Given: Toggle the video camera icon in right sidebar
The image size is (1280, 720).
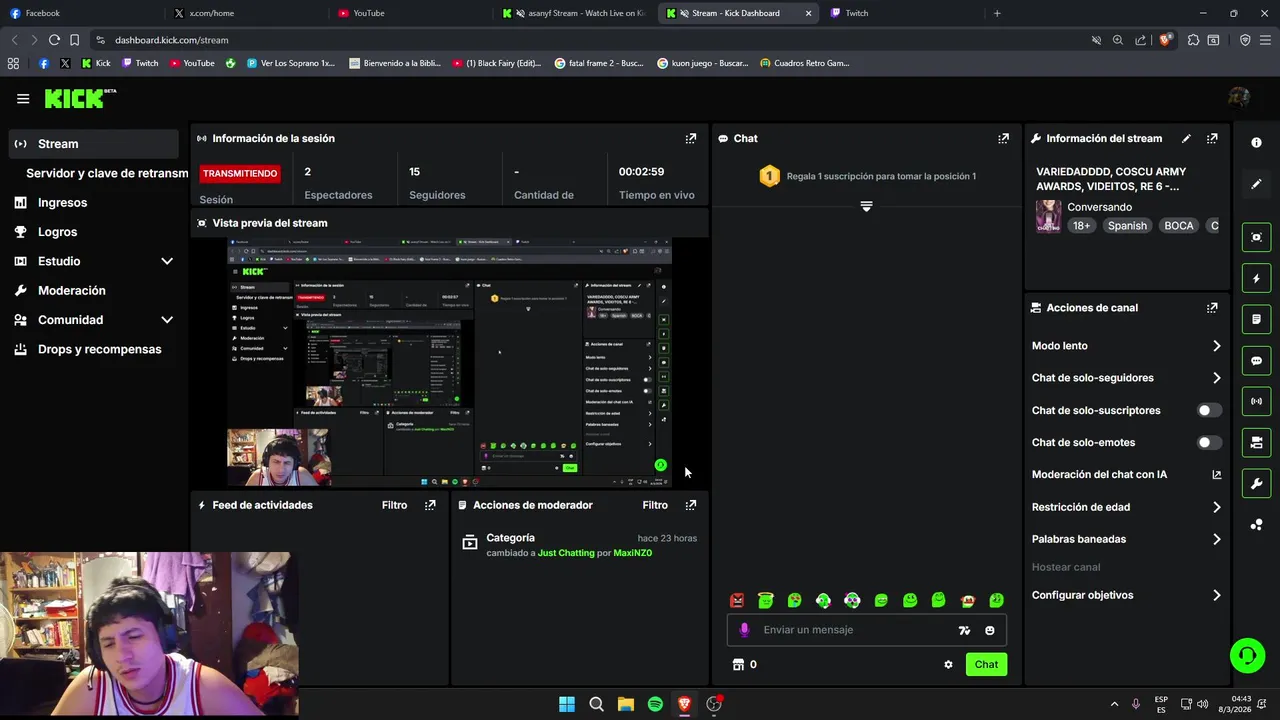Looking at the screenshot, I should point(1256,443).
